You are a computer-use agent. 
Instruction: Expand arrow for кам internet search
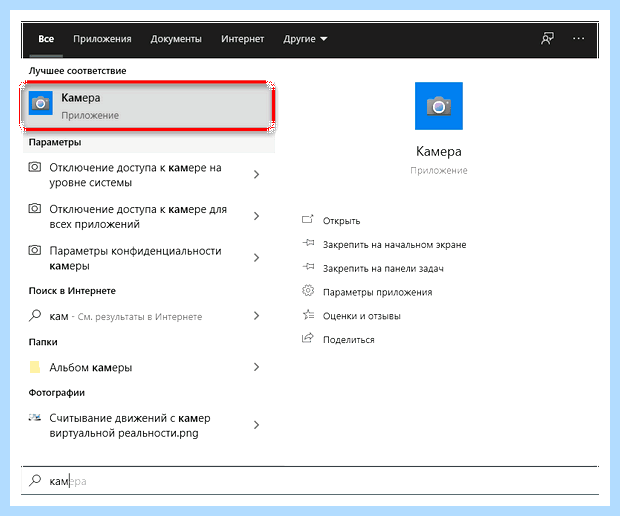tap(256, 316)
